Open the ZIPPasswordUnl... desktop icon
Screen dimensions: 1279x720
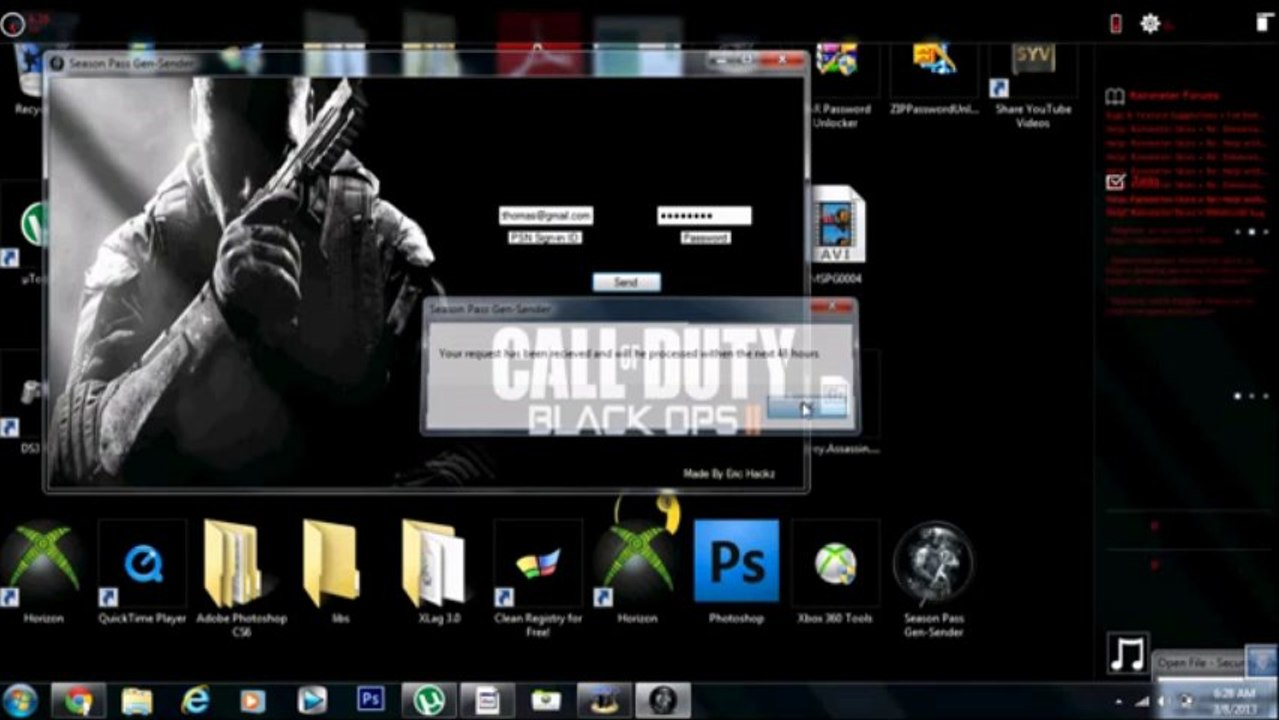(934, 78)
